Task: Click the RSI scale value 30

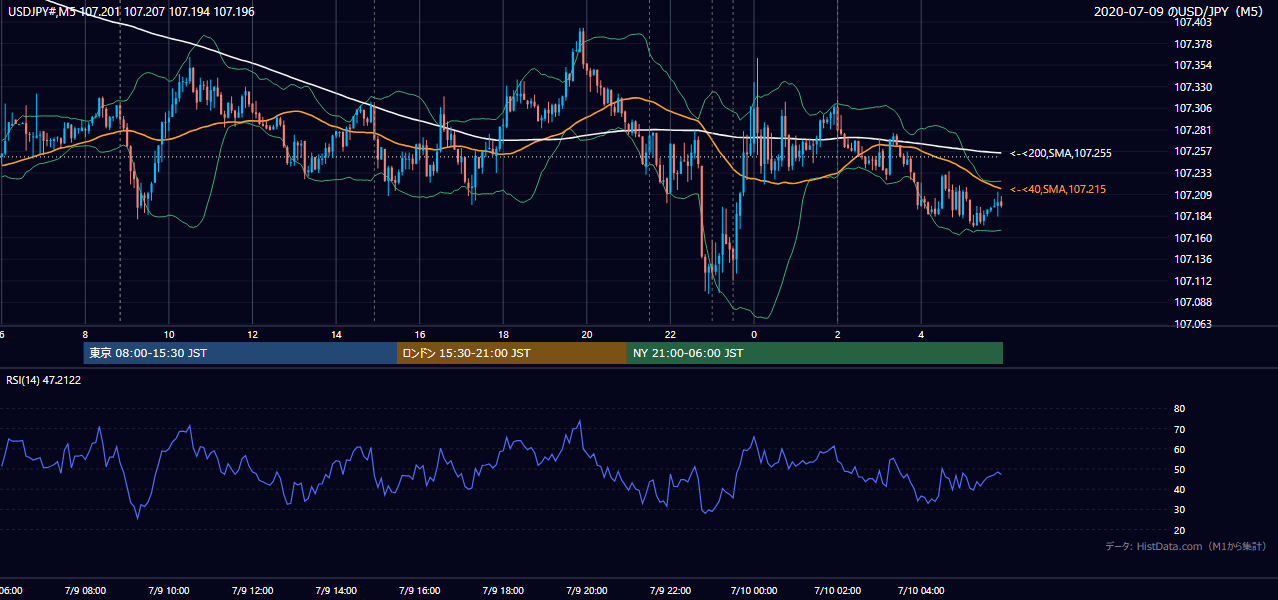Action: click(x=1179, y=509)
